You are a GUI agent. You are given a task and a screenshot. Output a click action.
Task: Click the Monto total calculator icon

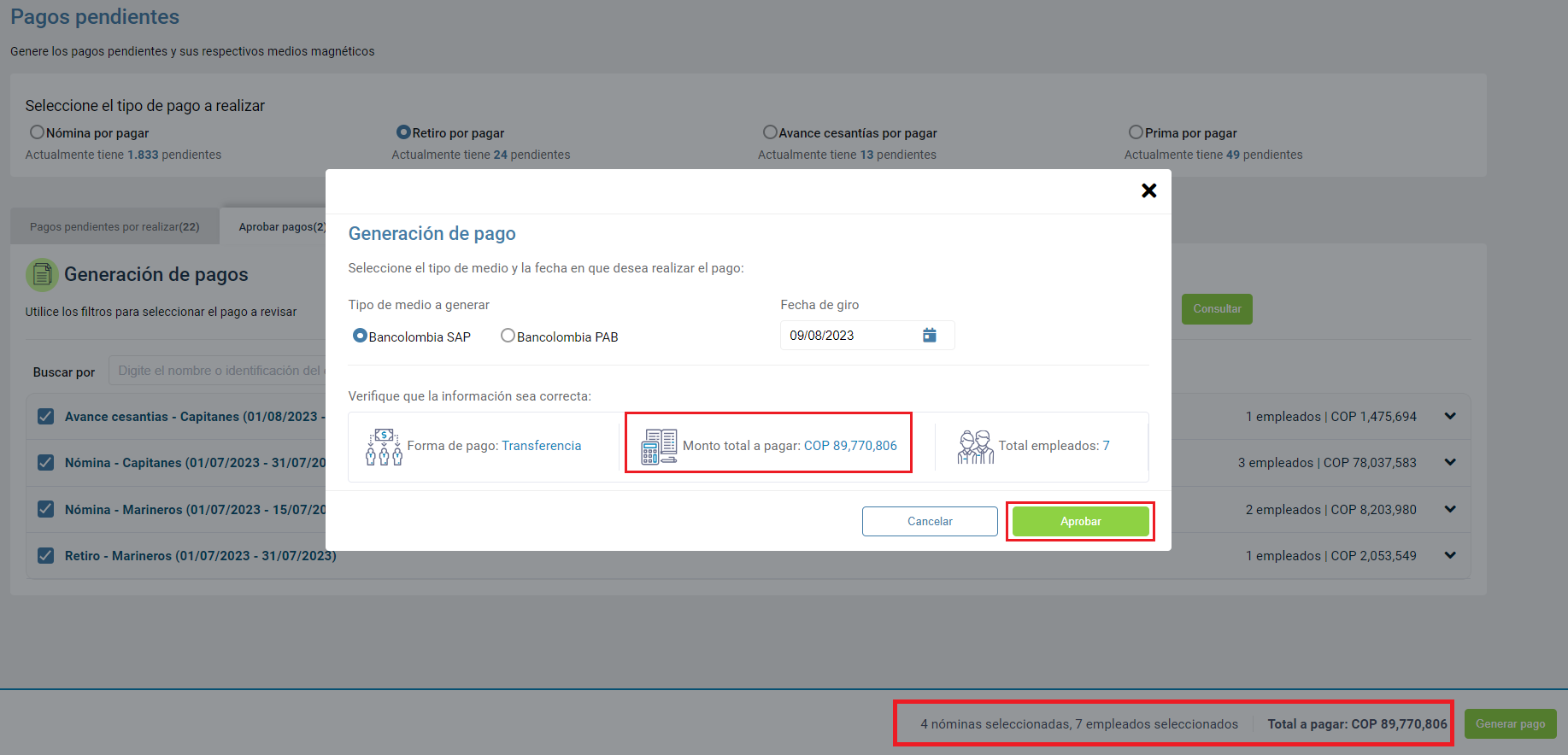(659, 447)
